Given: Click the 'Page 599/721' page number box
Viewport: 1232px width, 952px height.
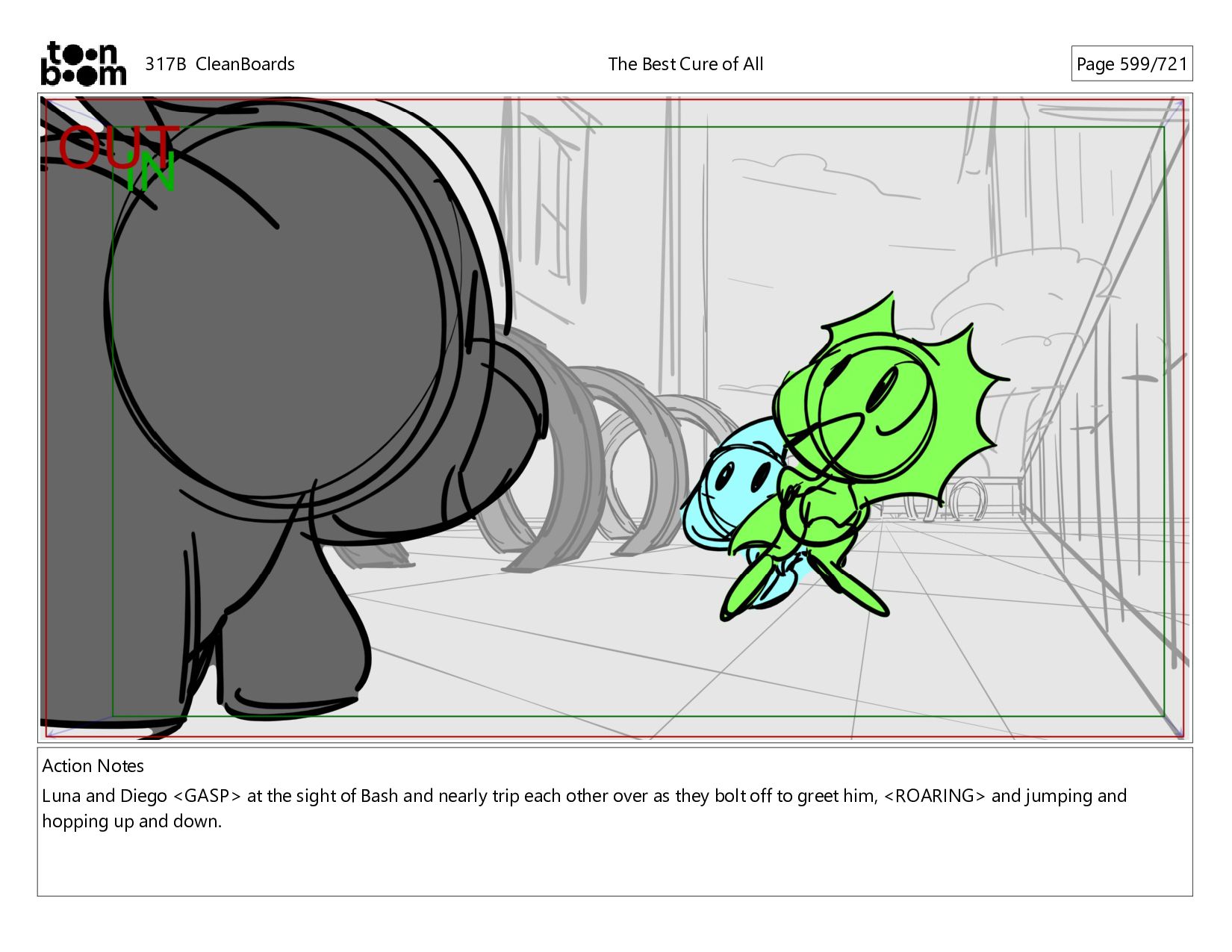Looking at the screenshot, I should pyautogui.click(x=1131, y=63).
